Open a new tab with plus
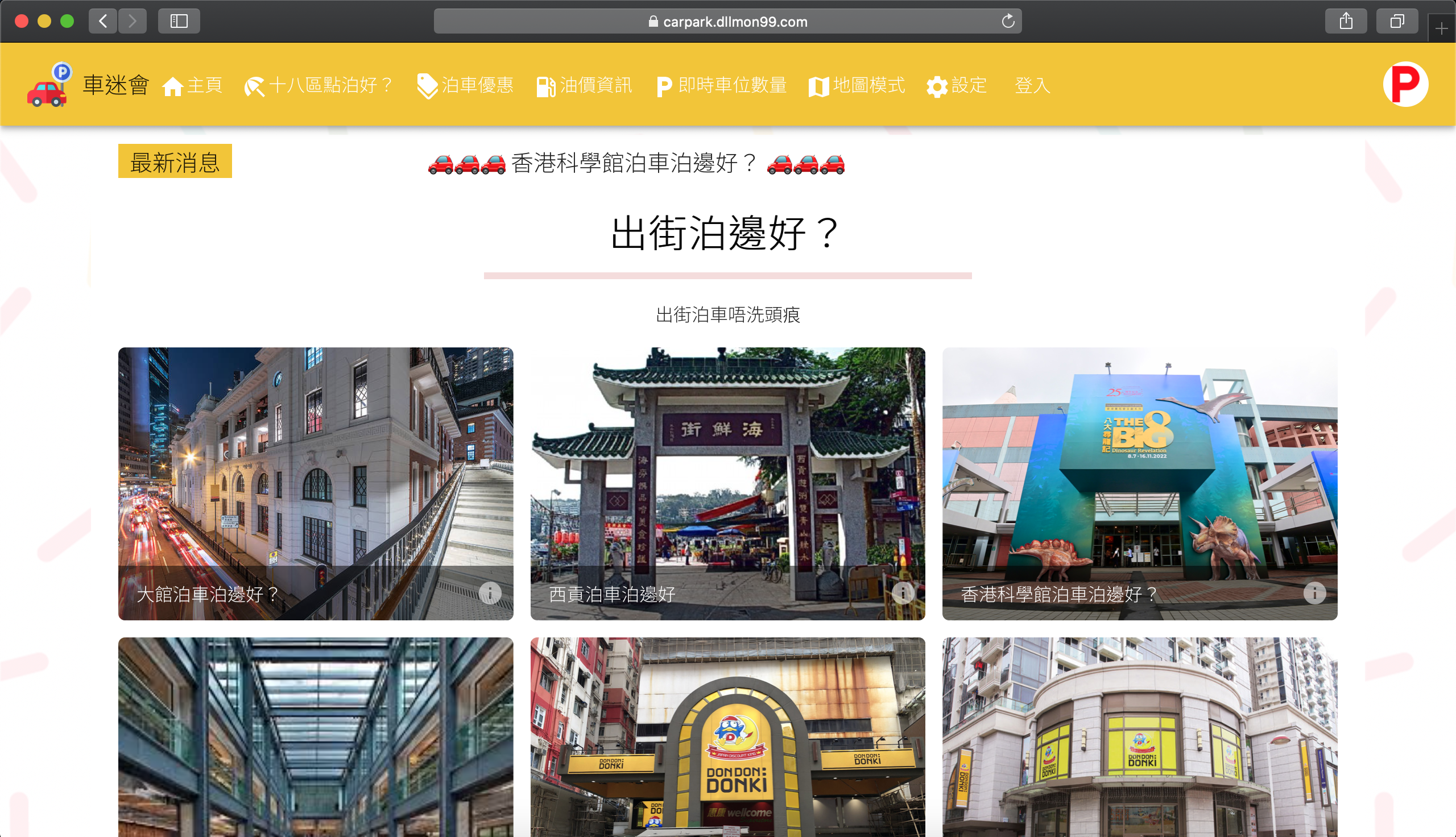This screenshot has height=837, width=1456. [x=1441, y=28]
